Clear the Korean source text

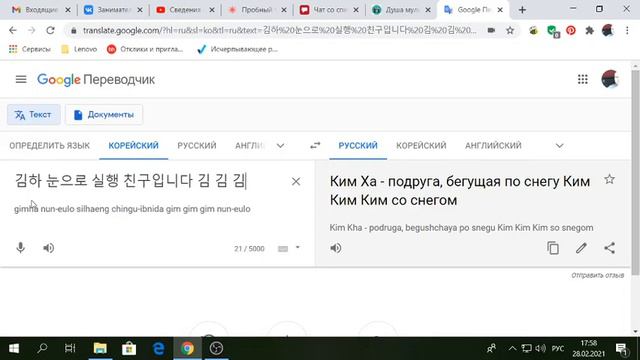click(296, 181)
